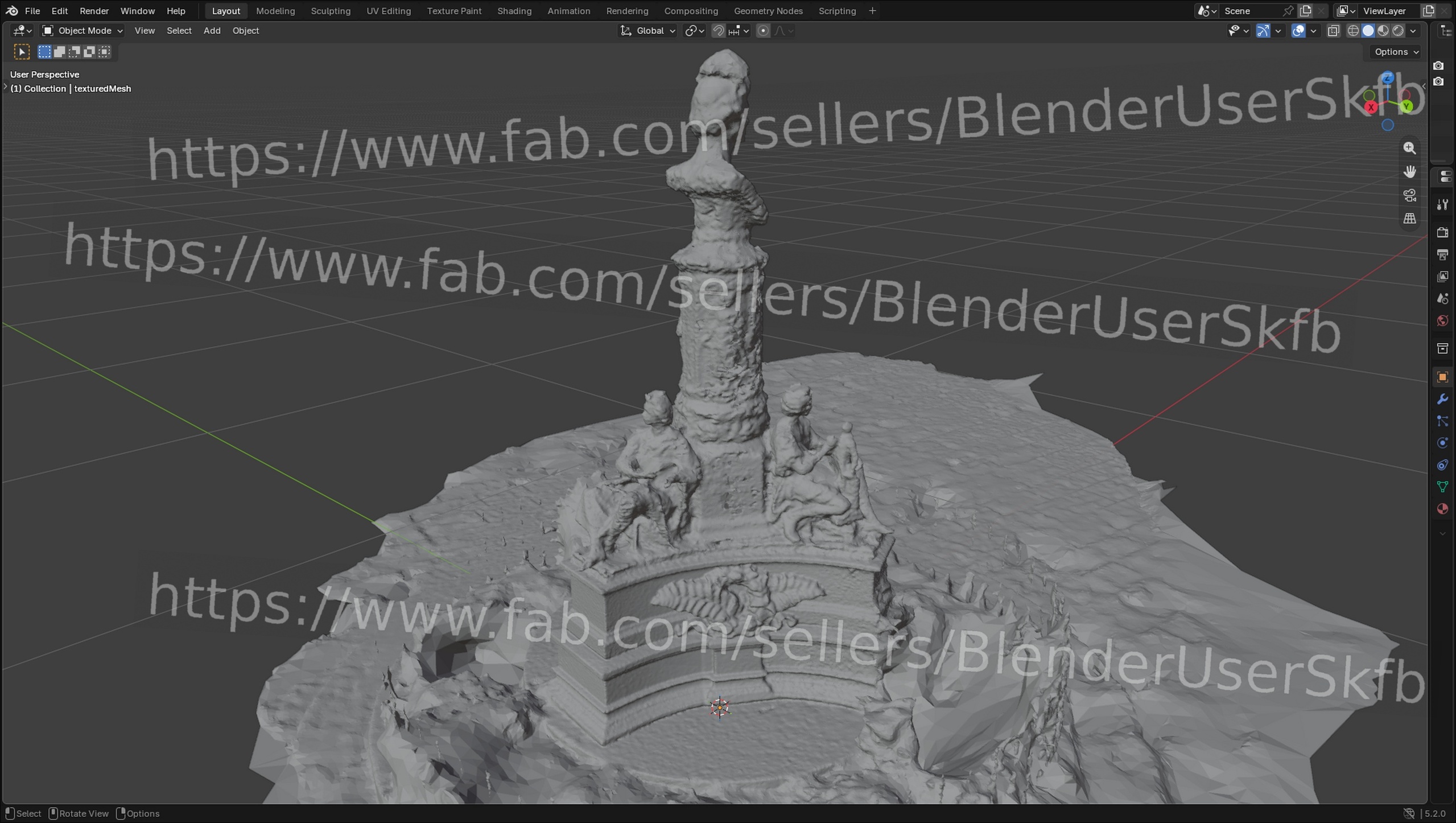Screen dimensions: 1456x823
Task: Enable rendered viewport shading
Action: [x=1398, y=31]
